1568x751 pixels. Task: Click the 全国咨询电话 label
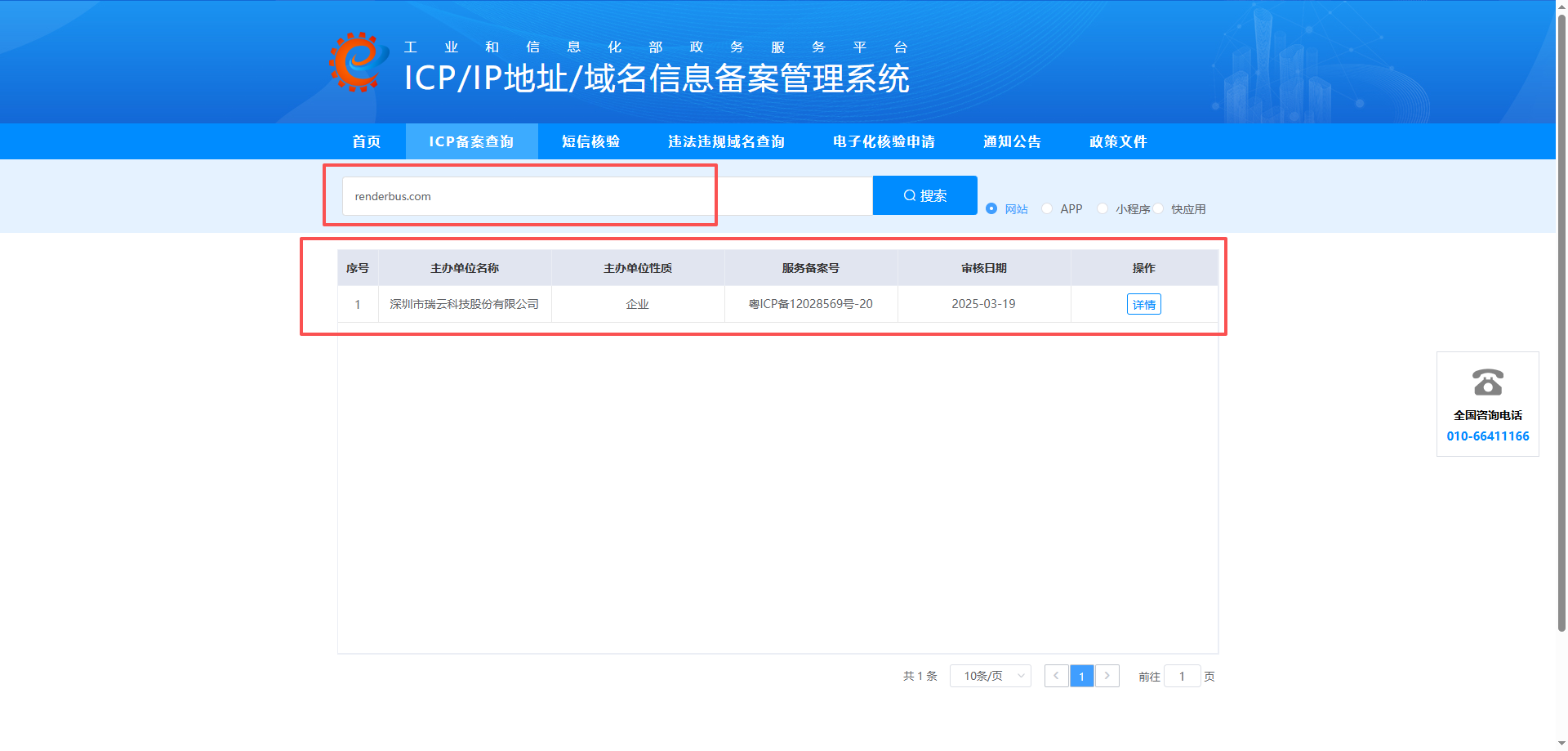1487,415
